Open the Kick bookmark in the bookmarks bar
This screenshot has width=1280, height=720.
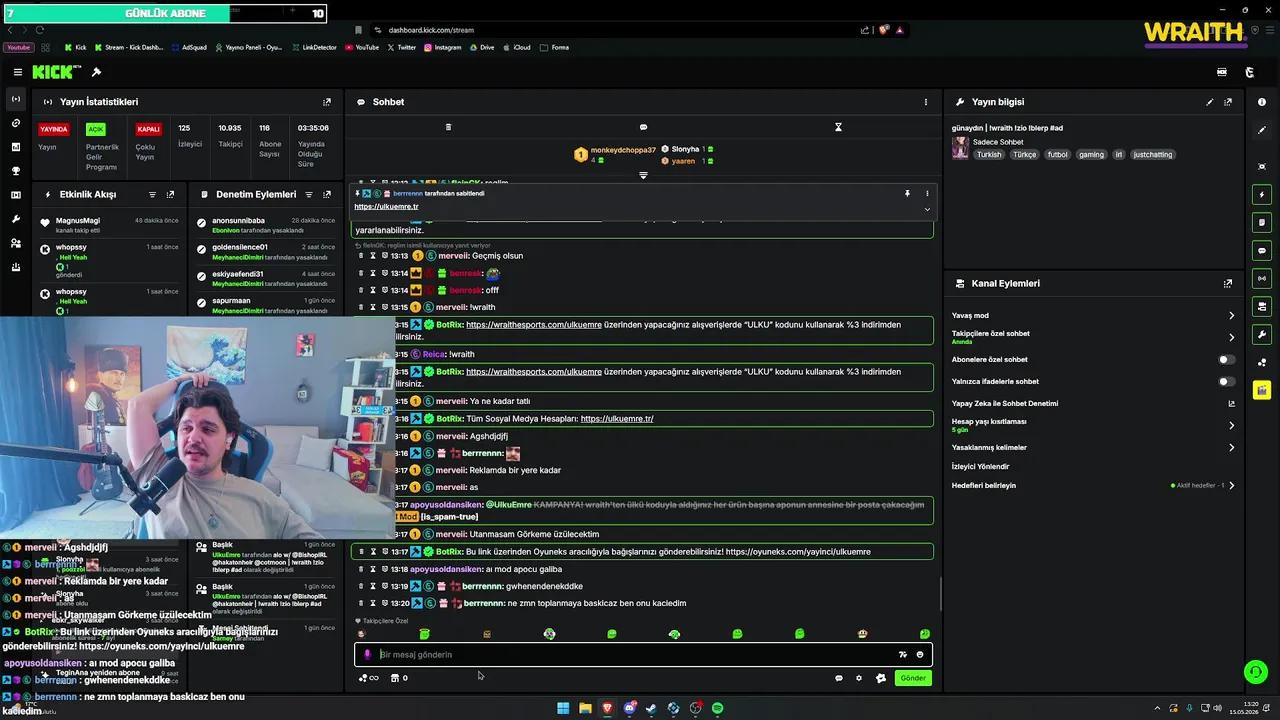[75, 47]
